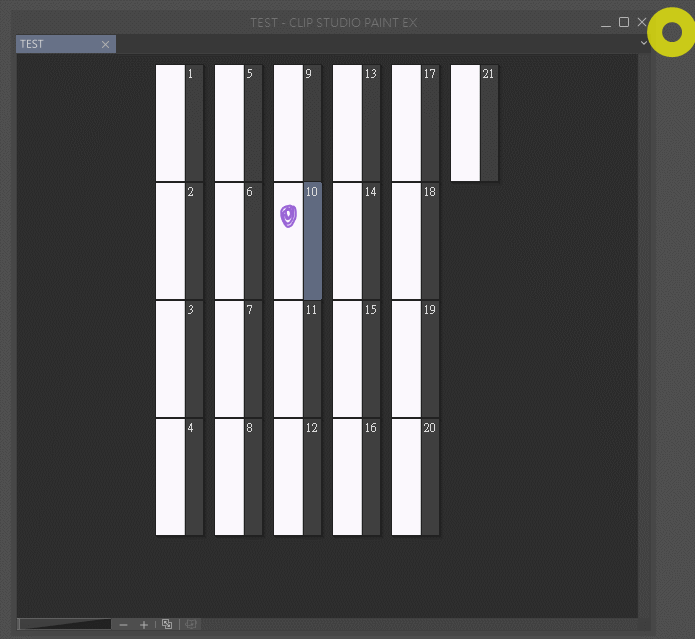Zoom out page thumbnails with minus icon
This screenshot has height=639, width=695.
point(124,625)
